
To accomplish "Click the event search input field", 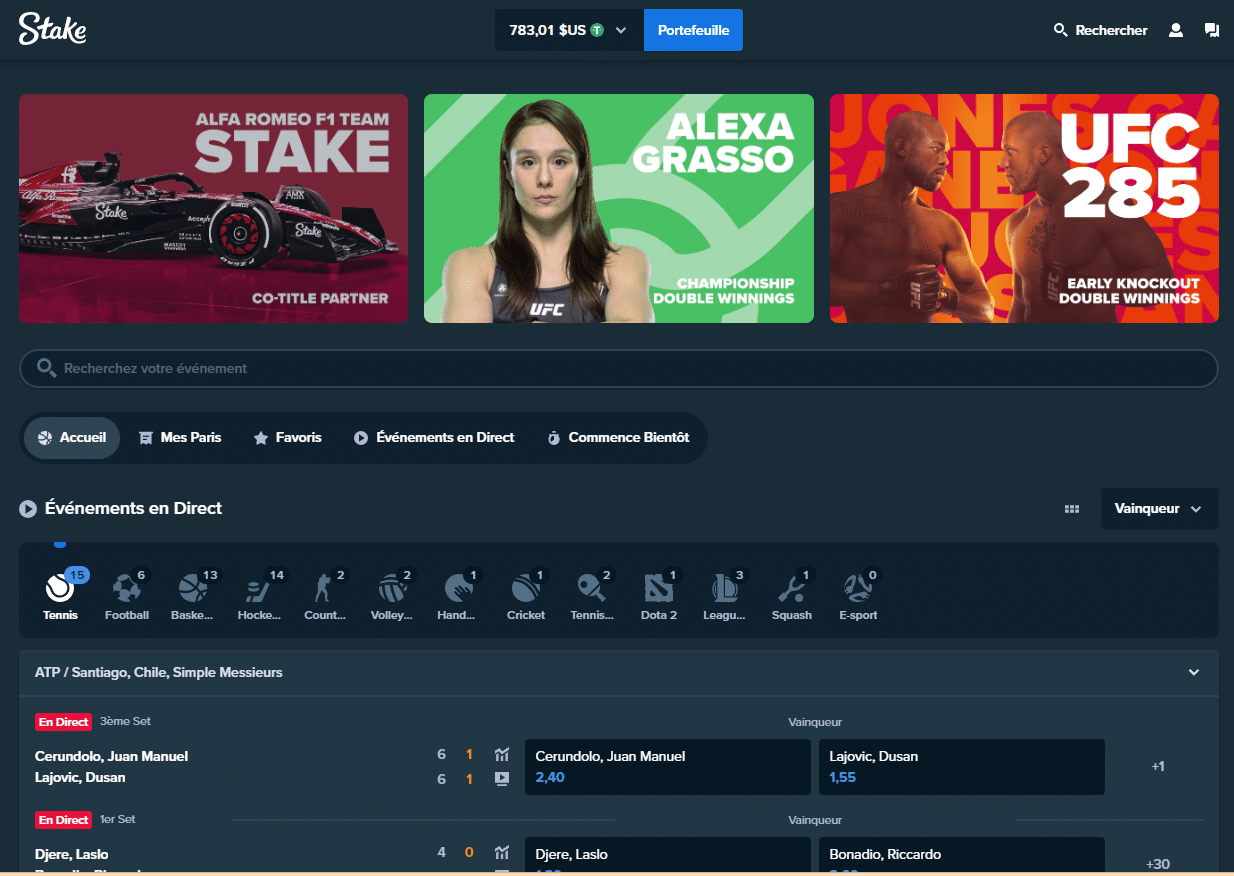I will [618, 368].
